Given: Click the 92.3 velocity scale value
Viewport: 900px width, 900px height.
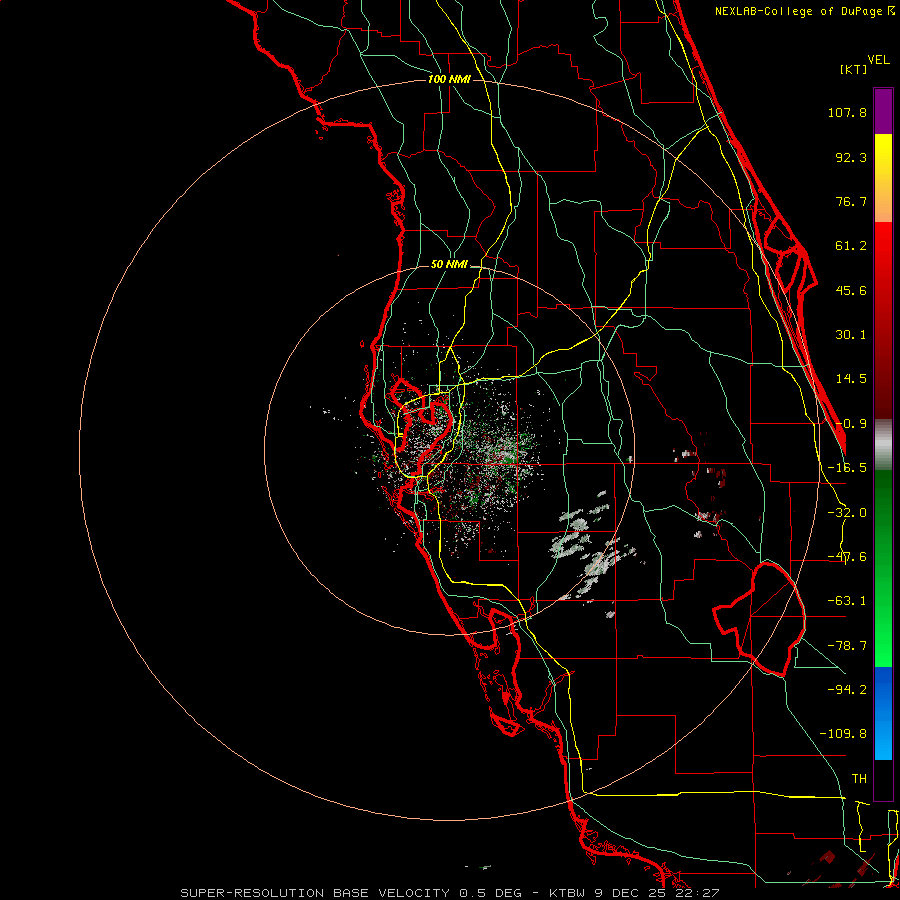Looking at the screenshot, I should 851,157.
